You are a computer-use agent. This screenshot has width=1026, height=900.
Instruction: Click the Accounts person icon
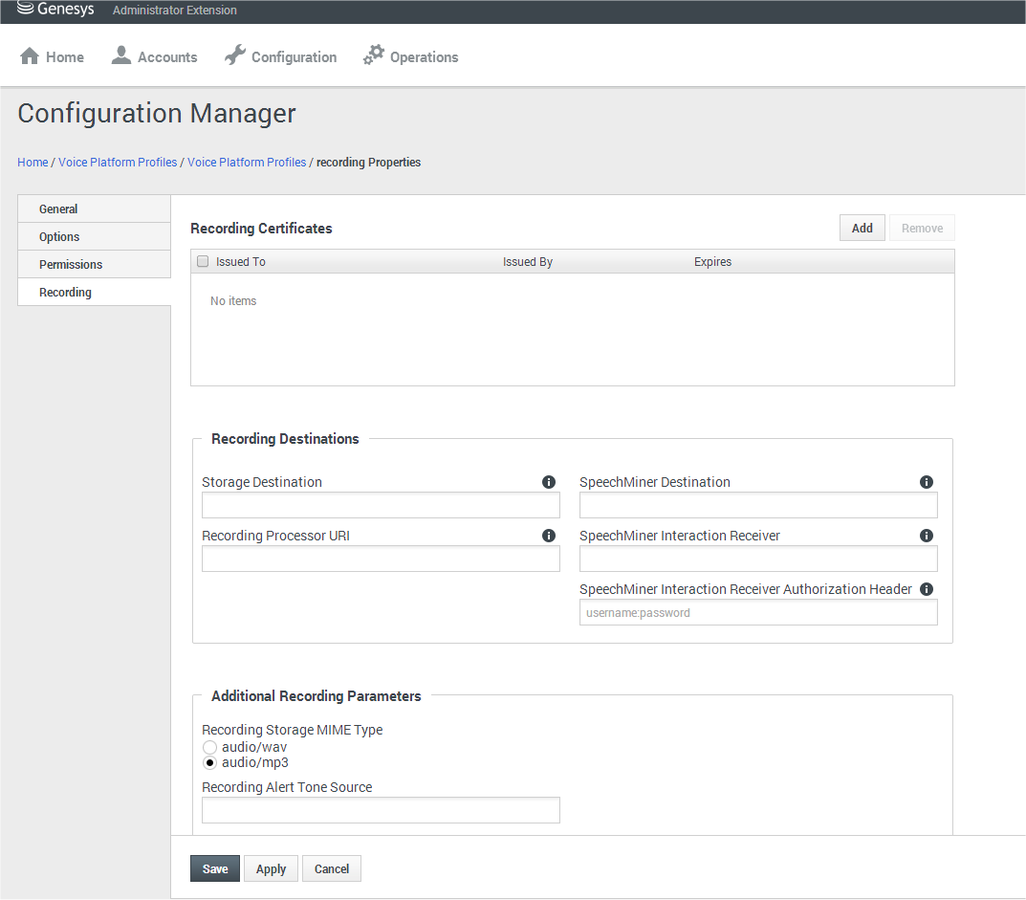[121, 55]
